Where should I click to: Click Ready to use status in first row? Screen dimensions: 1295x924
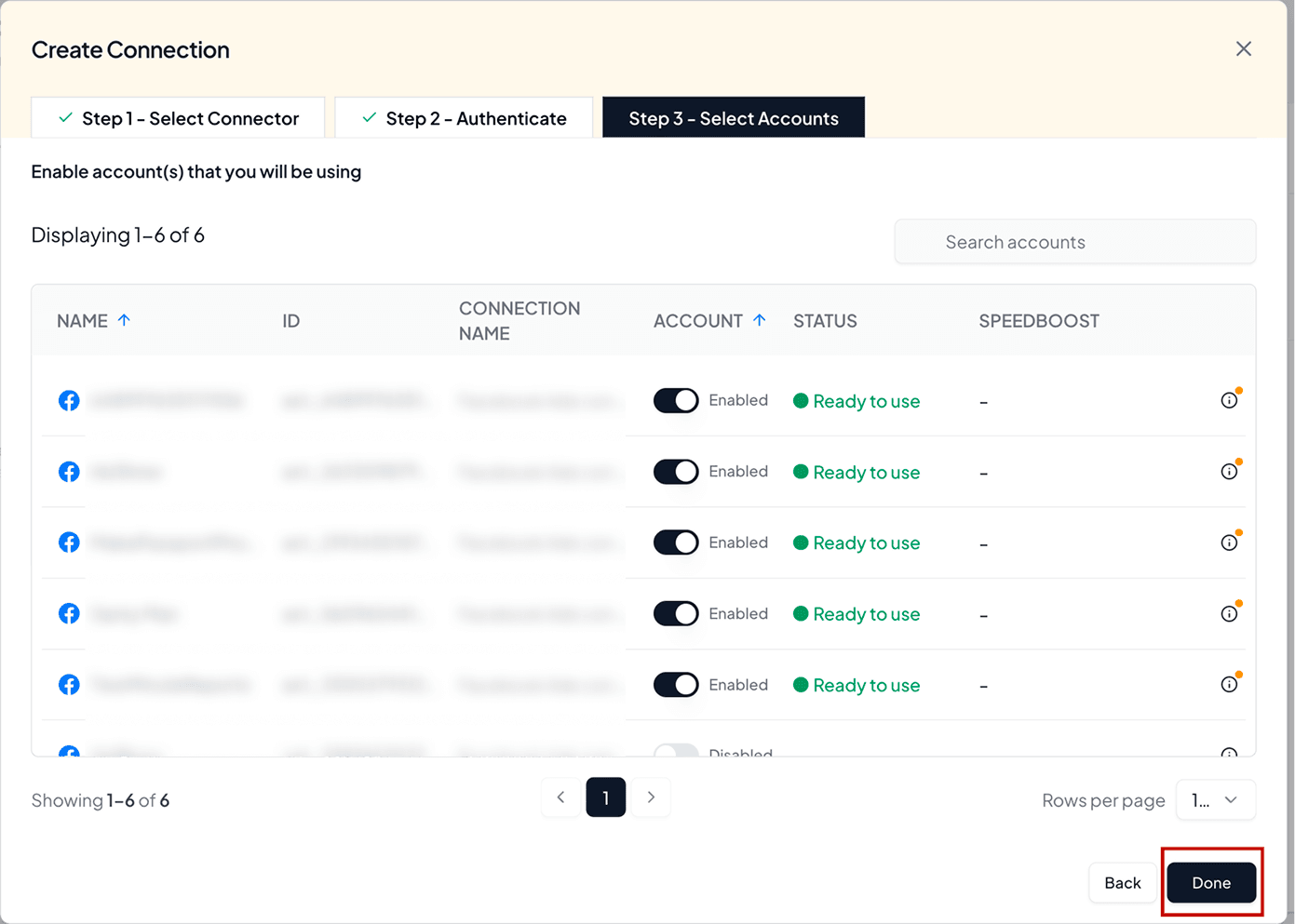tap(857, 401)
